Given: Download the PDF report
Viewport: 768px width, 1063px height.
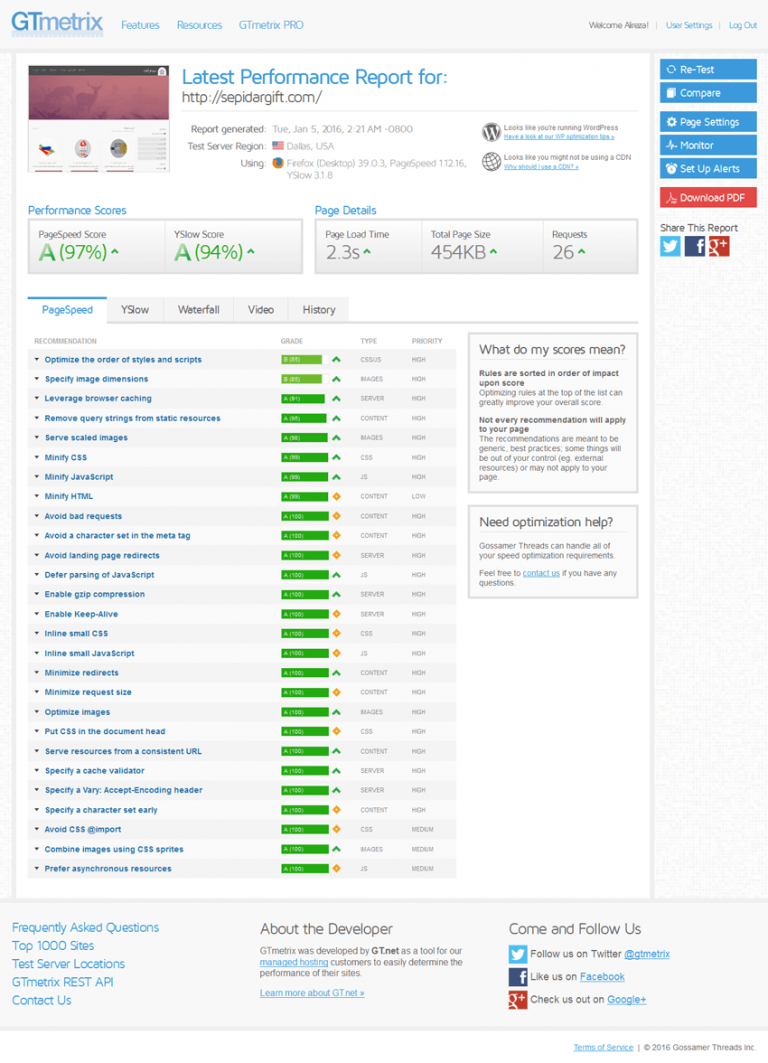Looking at the screenshot, I should tap(708, 198).
